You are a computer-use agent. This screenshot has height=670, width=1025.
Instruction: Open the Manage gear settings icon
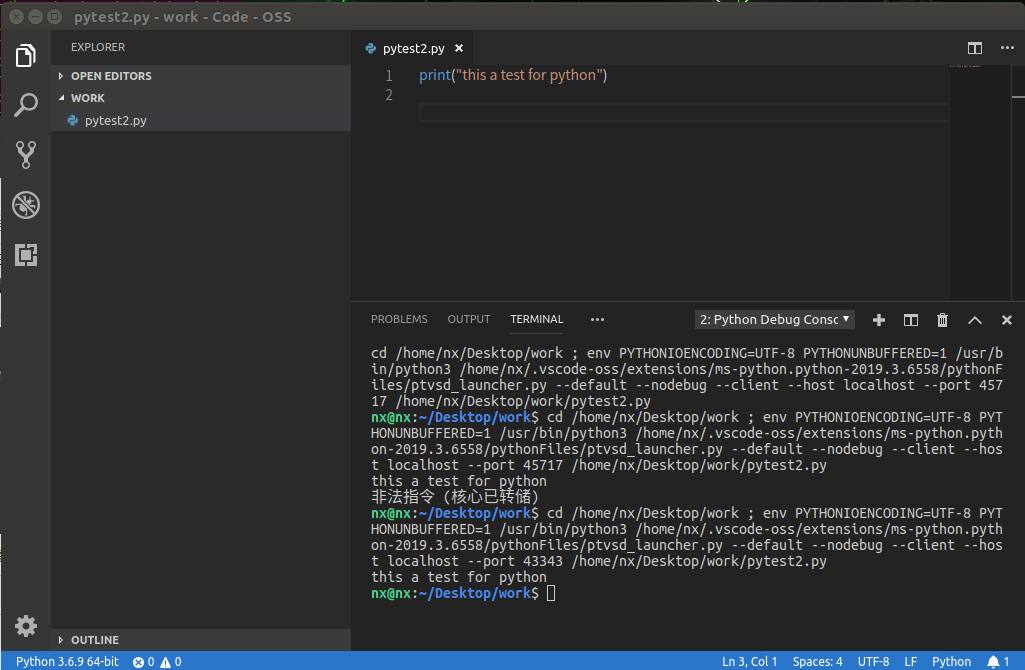point(26,626)
